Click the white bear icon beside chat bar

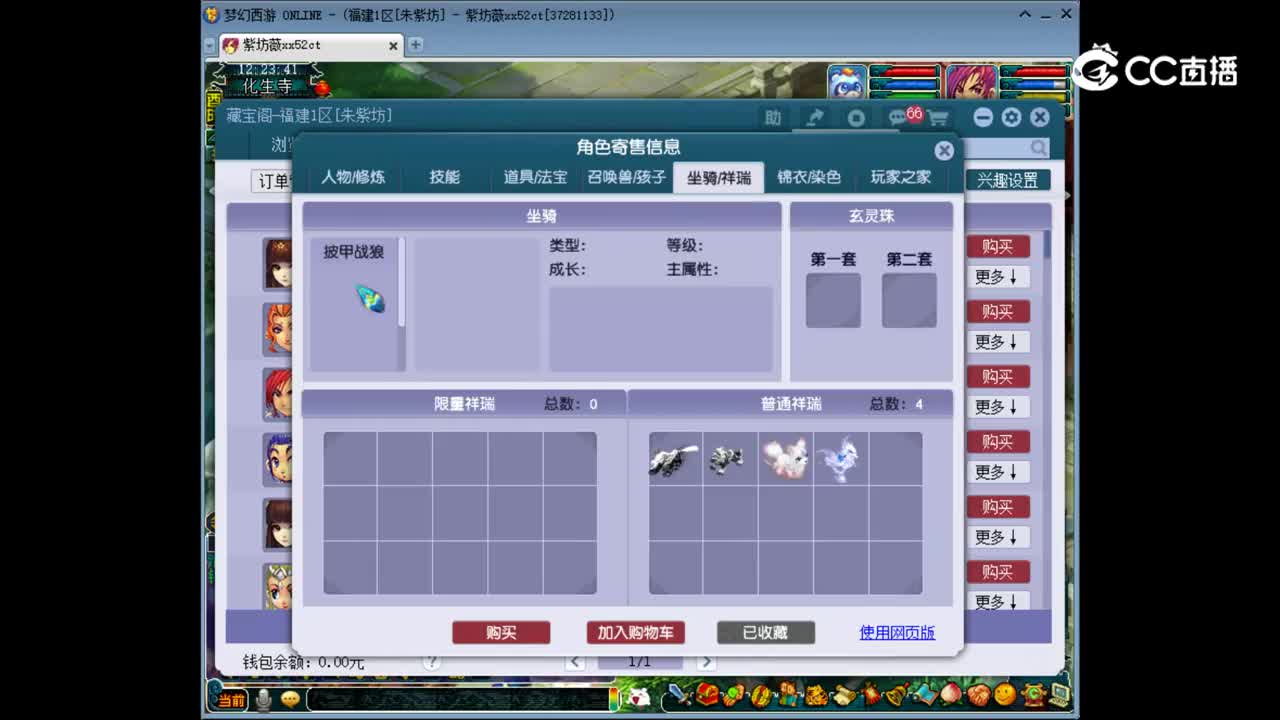(638, 698)
